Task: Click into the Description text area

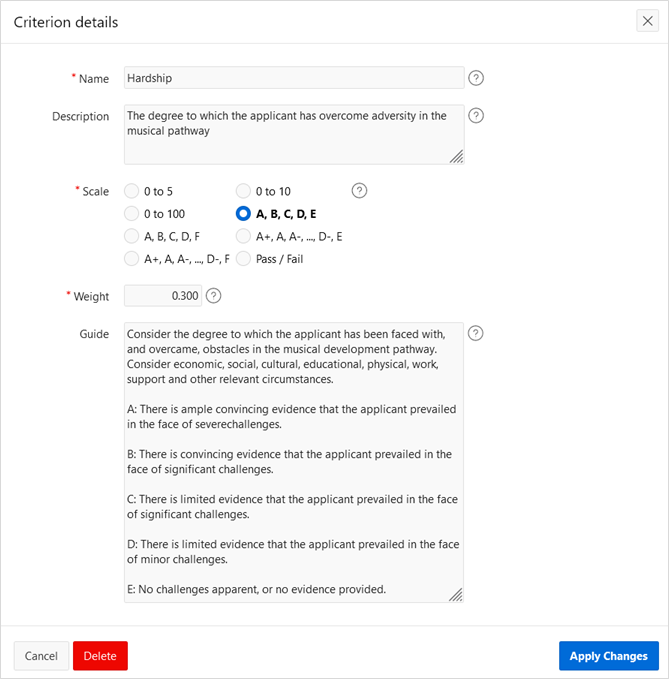Action: 294,134
